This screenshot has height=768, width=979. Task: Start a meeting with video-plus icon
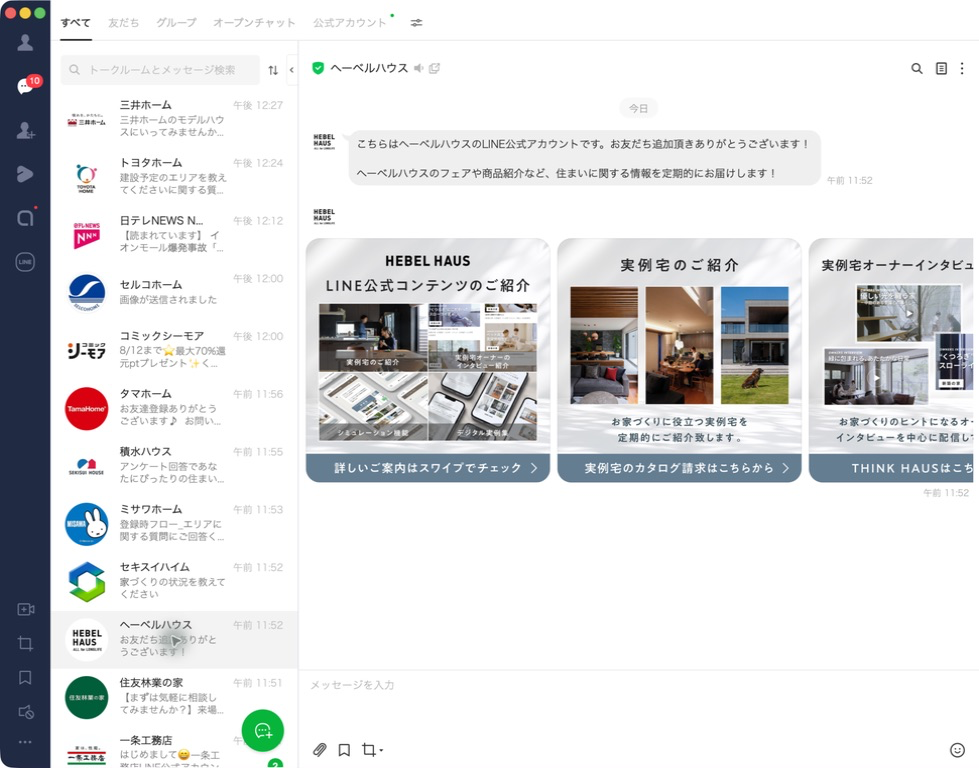pos(26,609)
